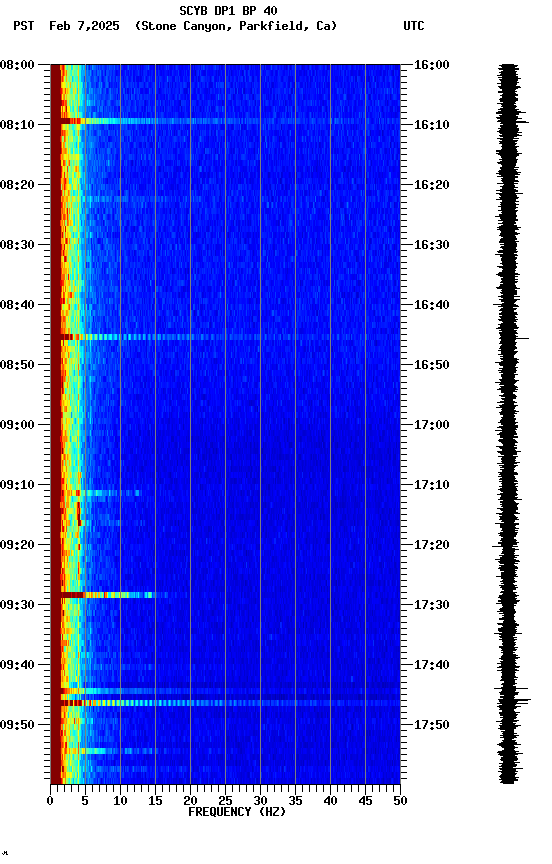Click the 5 Hz frequency axis label
The height and width of the screenshot is (864, 552).
pyautogui.click(x=85, y=801)
